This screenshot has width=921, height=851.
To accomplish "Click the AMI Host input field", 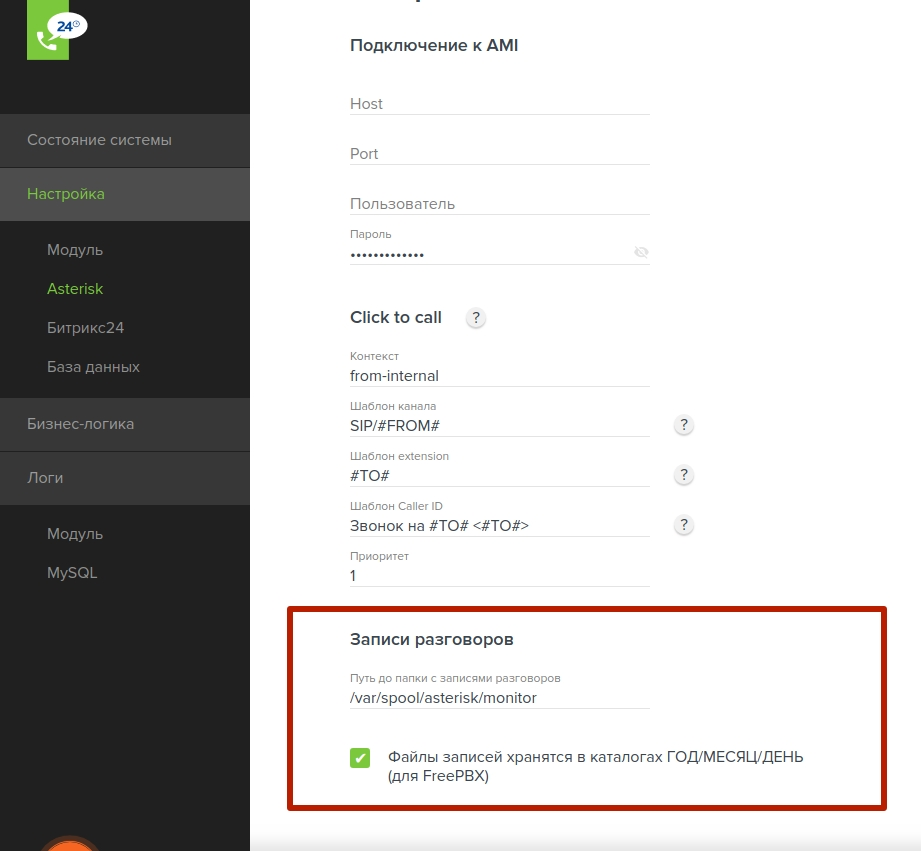I will (499, 104).
